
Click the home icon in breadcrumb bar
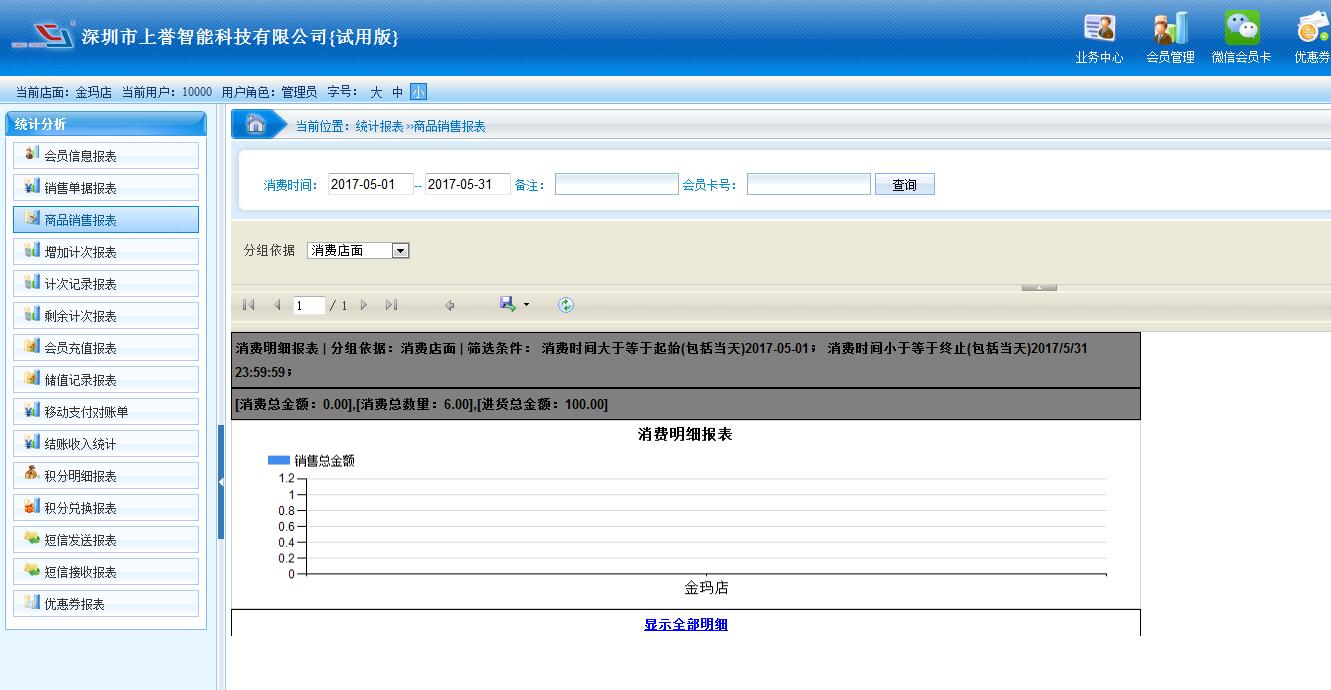click(x=256, y=125)
